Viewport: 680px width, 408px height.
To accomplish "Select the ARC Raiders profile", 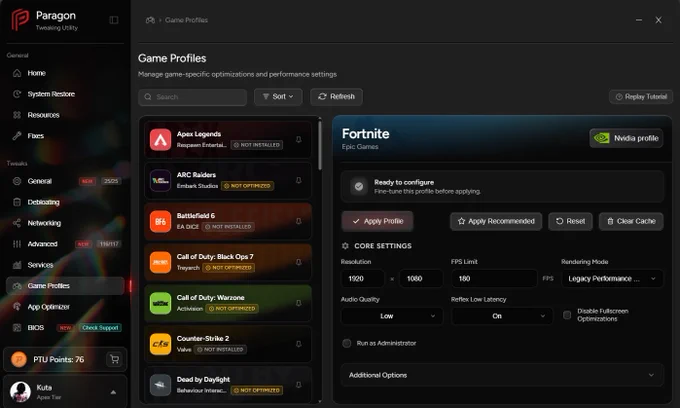I will [228, 180].
